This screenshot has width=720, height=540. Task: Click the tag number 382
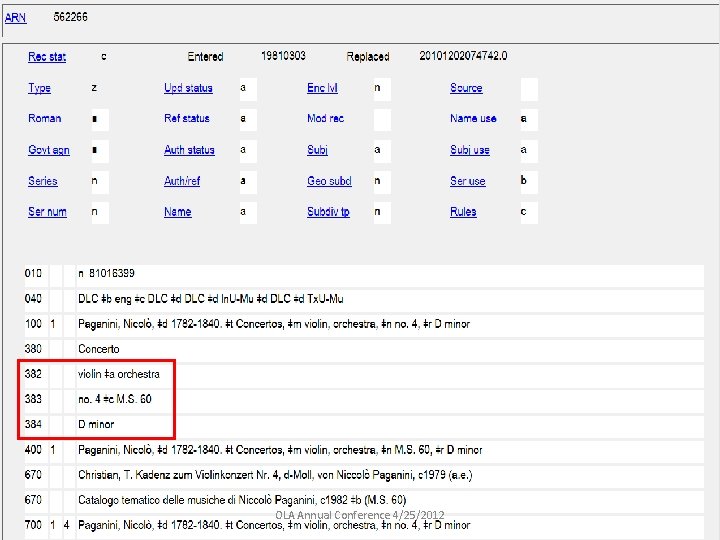33,374
